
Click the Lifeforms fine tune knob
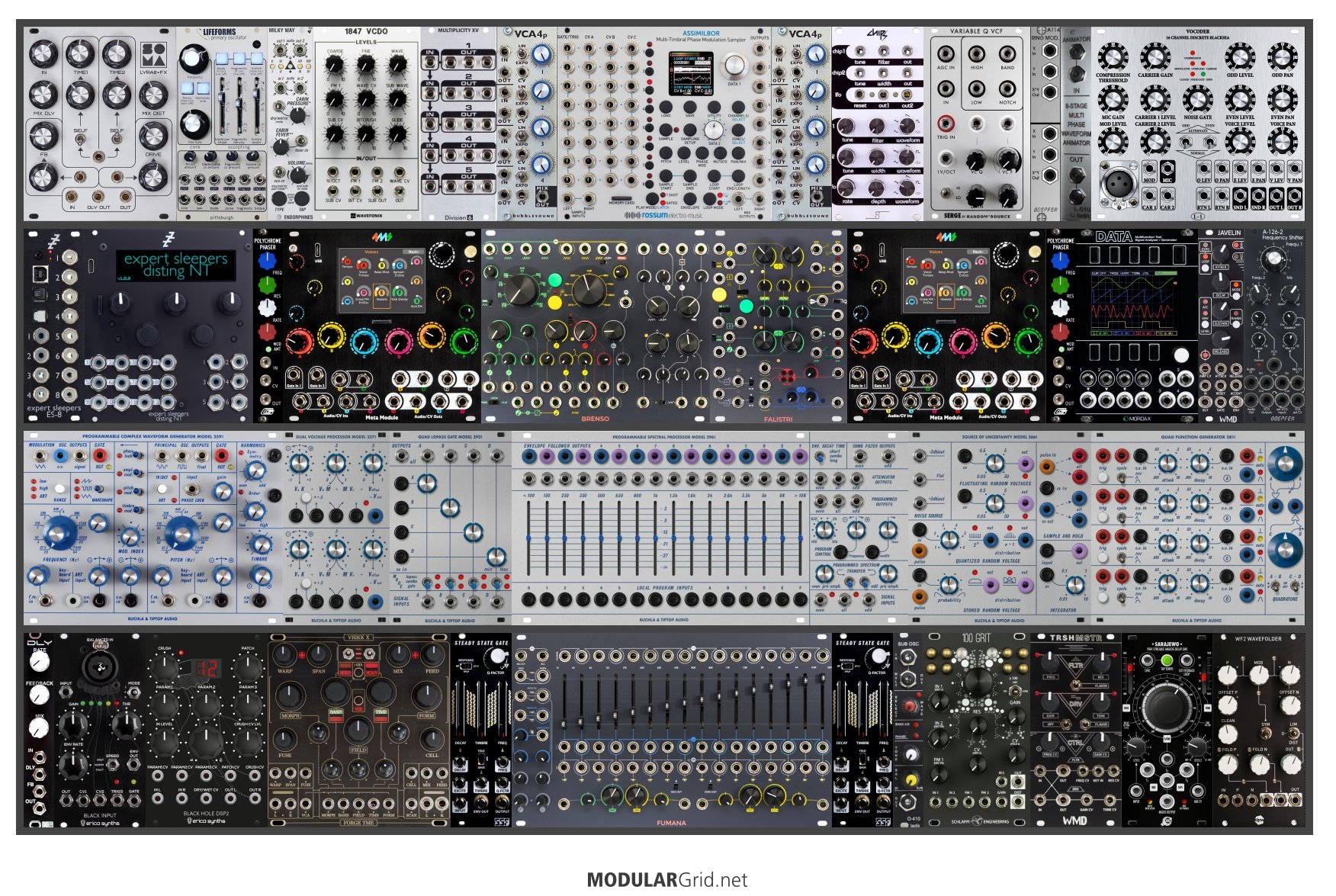[194, 124]
